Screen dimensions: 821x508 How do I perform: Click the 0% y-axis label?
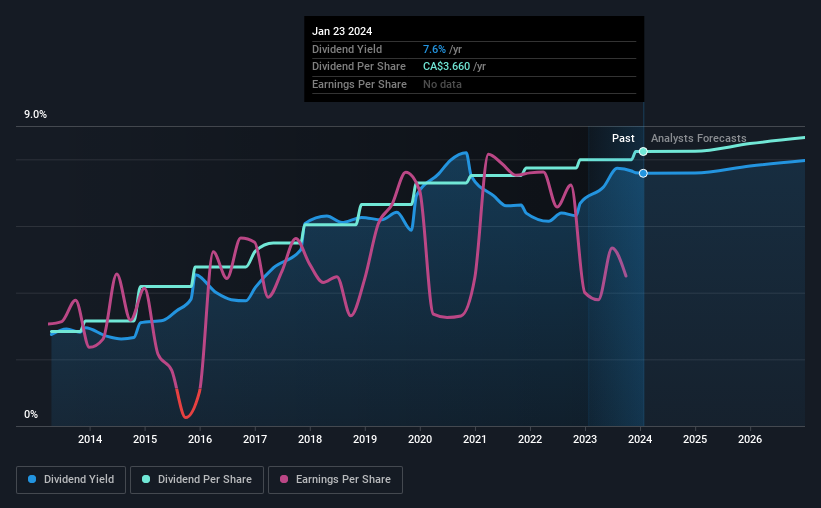point(31,414)
